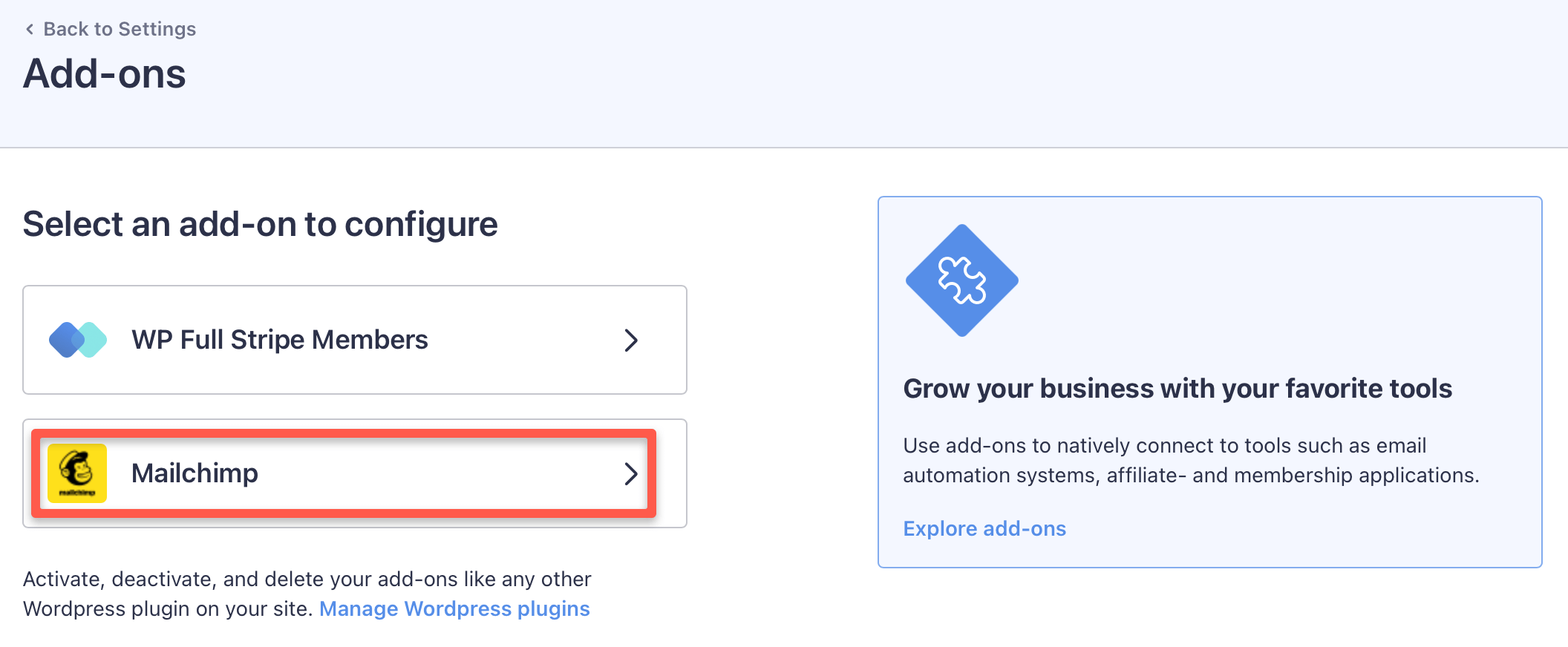Click the yellow Mailchimp monkey logo
Screen dimensions: 1568x647
coord(77,473)
